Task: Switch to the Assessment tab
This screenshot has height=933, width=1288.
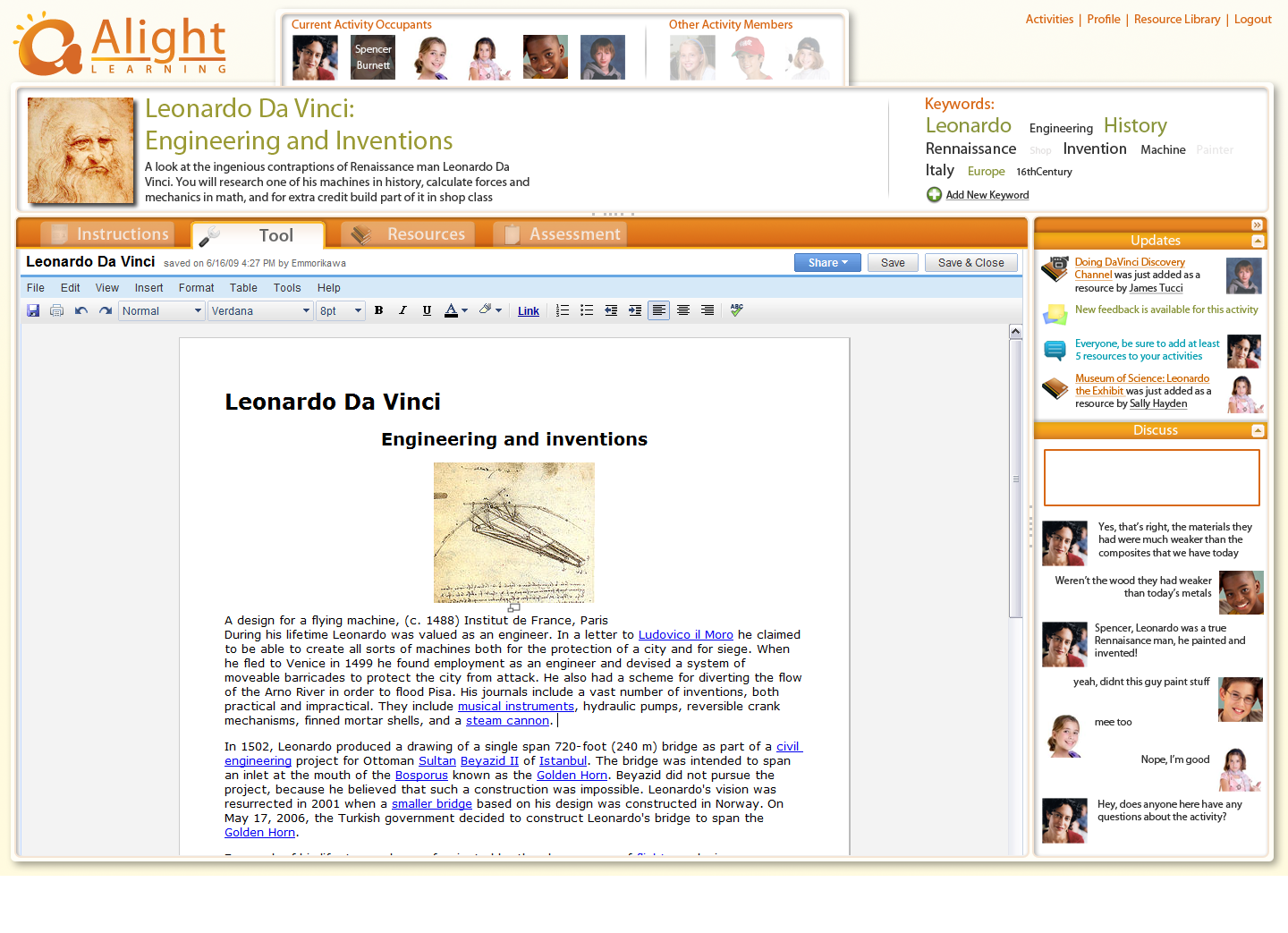Action: [561, 234]
